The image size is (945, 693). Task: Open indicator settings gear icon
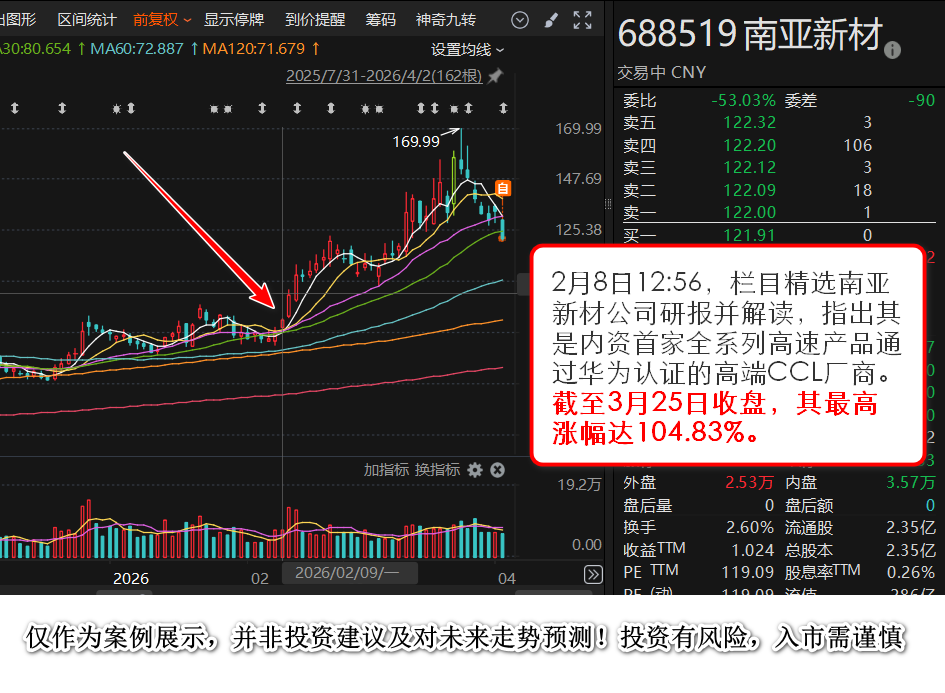475,470
